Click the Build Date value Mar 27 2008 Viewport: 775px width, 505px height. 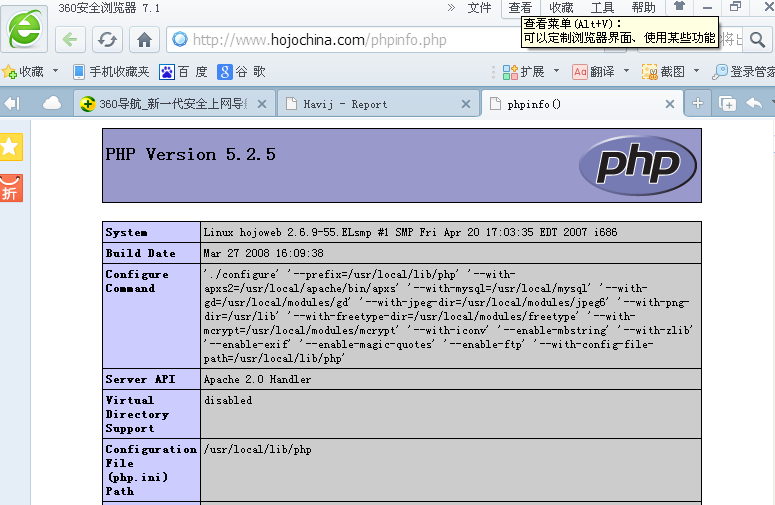pyautogui.click(x=263, y=253)
